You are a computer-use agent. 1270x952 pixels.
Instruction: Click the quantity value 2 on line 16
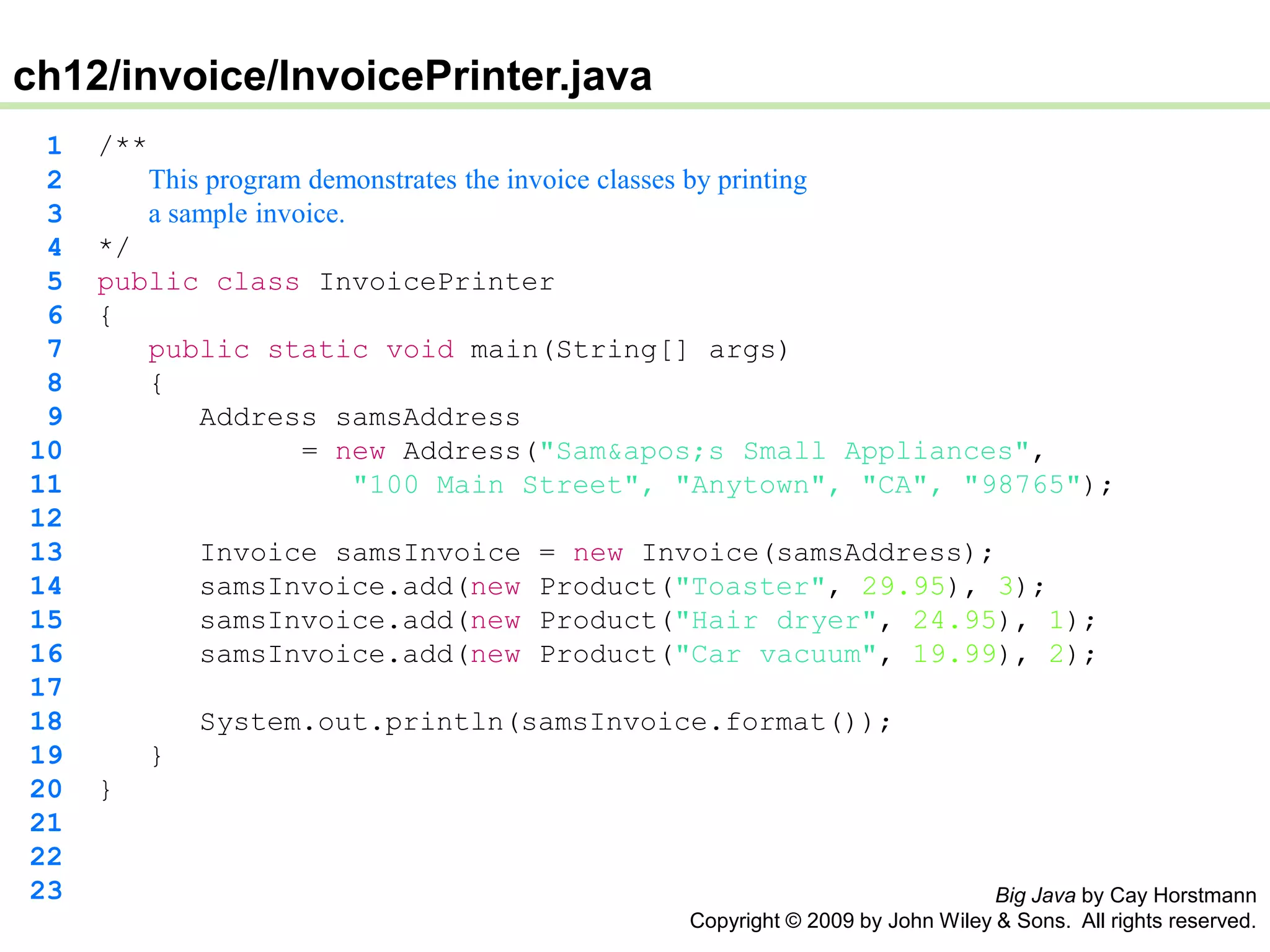pos(1056,654)
